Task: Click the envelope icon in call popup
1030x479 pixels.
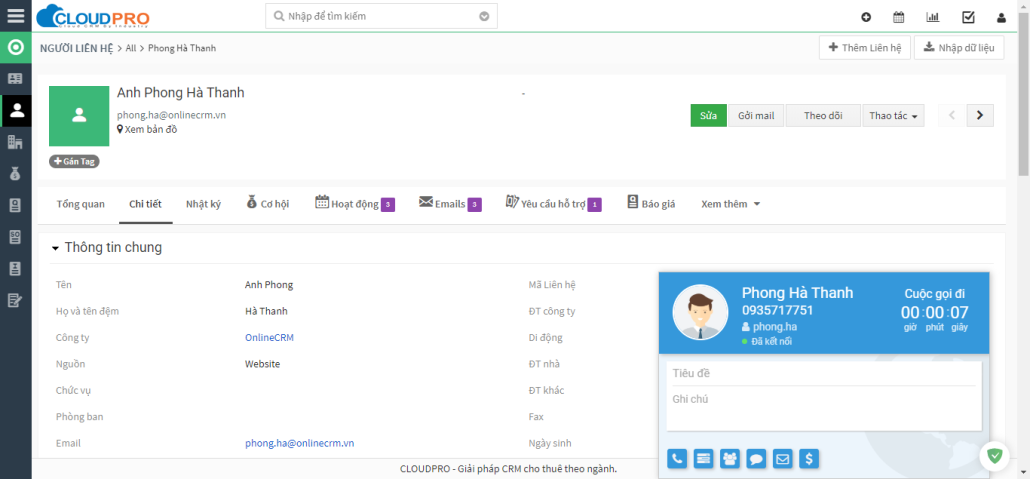Action: [783, 459]
